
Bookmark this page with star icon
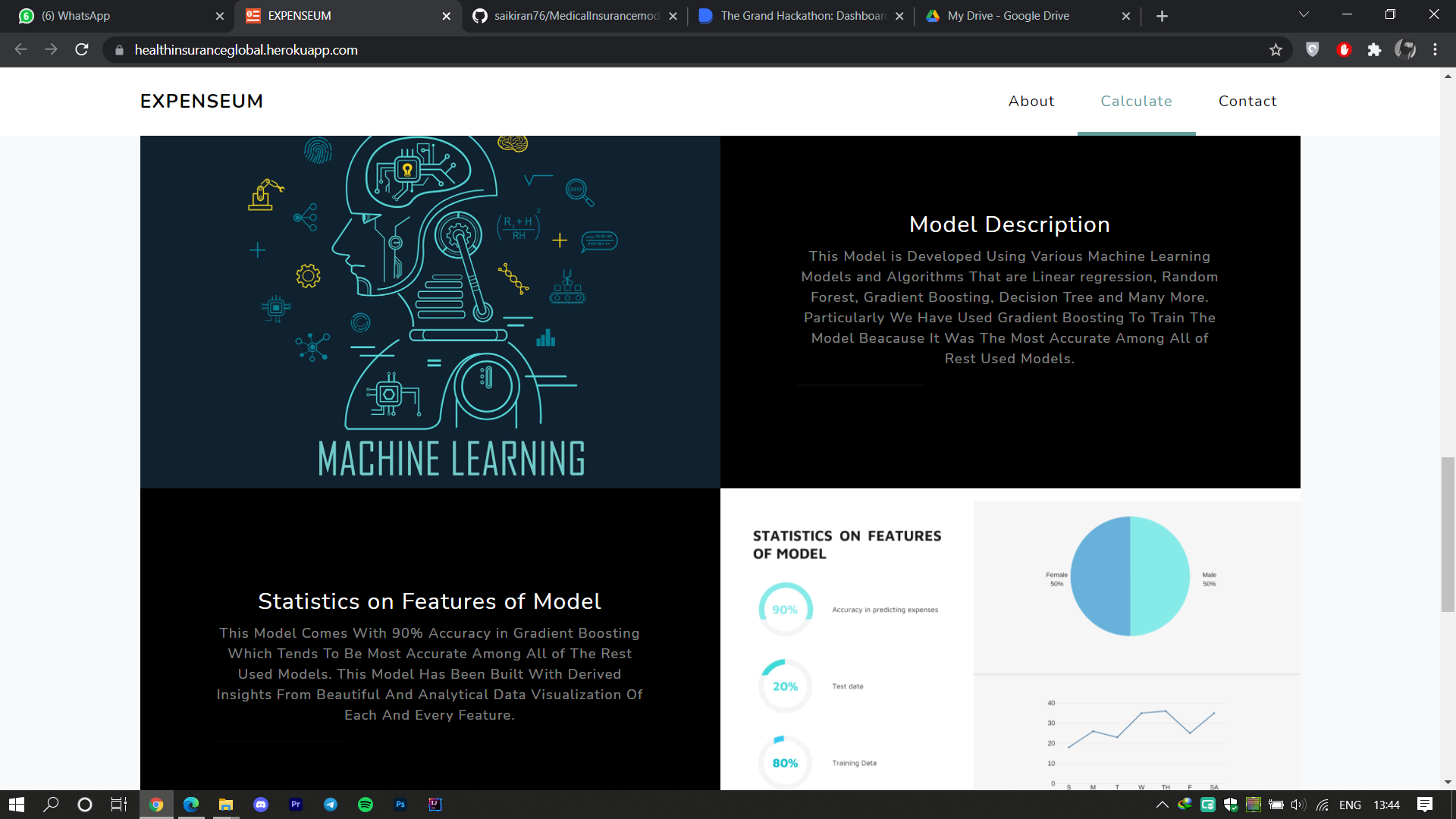[x=1276, y=50]
